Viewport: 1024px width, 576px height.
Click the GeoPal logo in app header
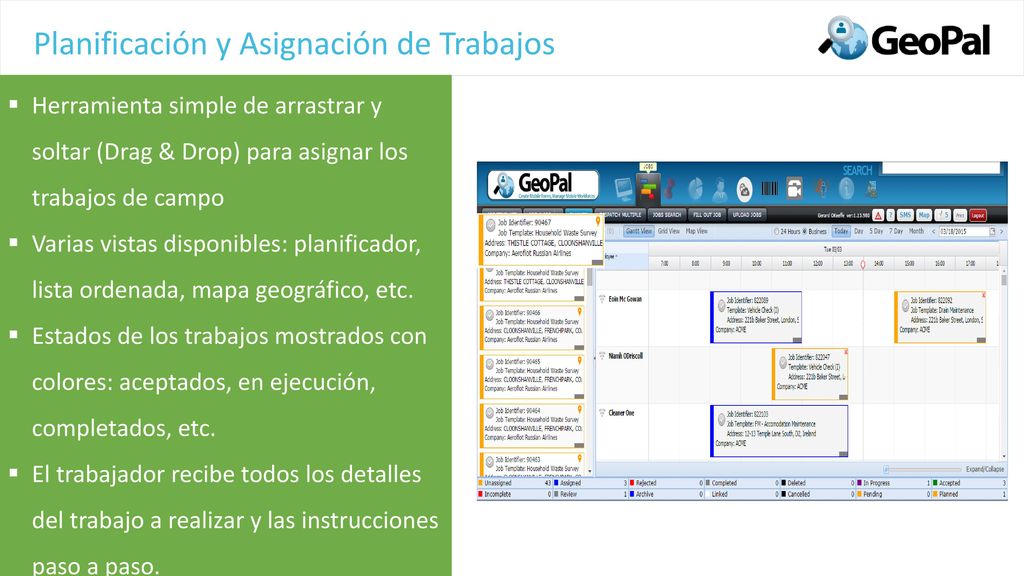pos(543,185)
